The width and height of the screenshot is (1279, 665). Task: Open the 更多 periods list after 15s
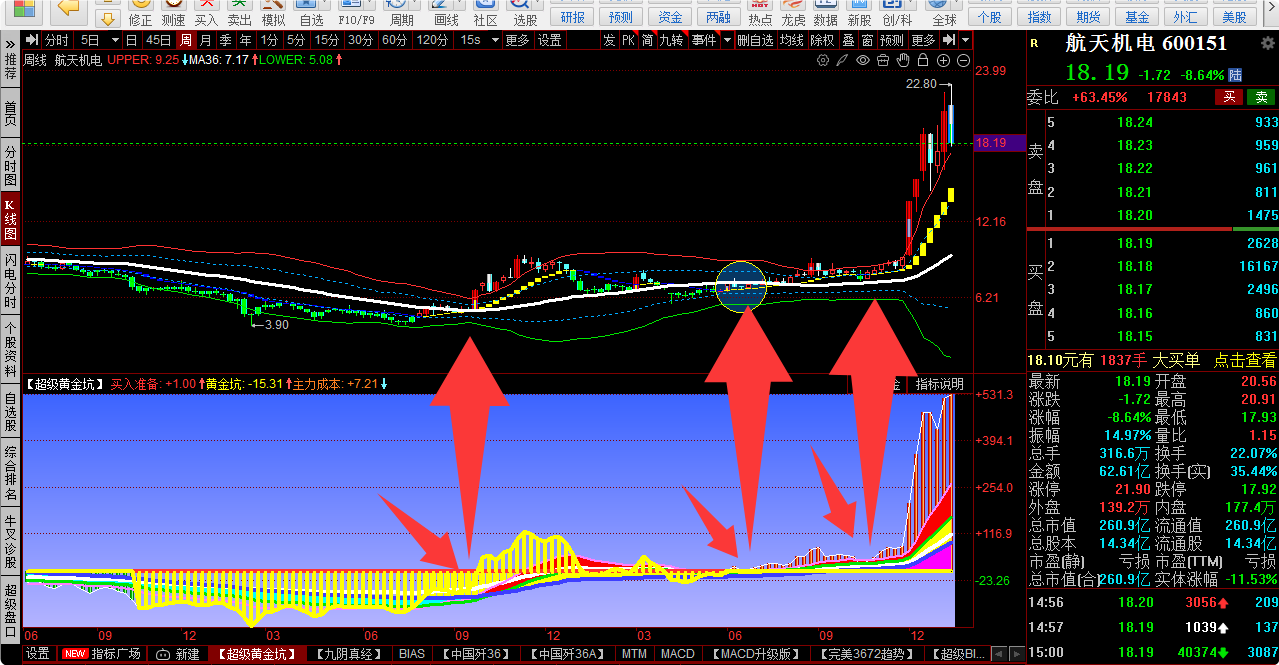point(517,40)
